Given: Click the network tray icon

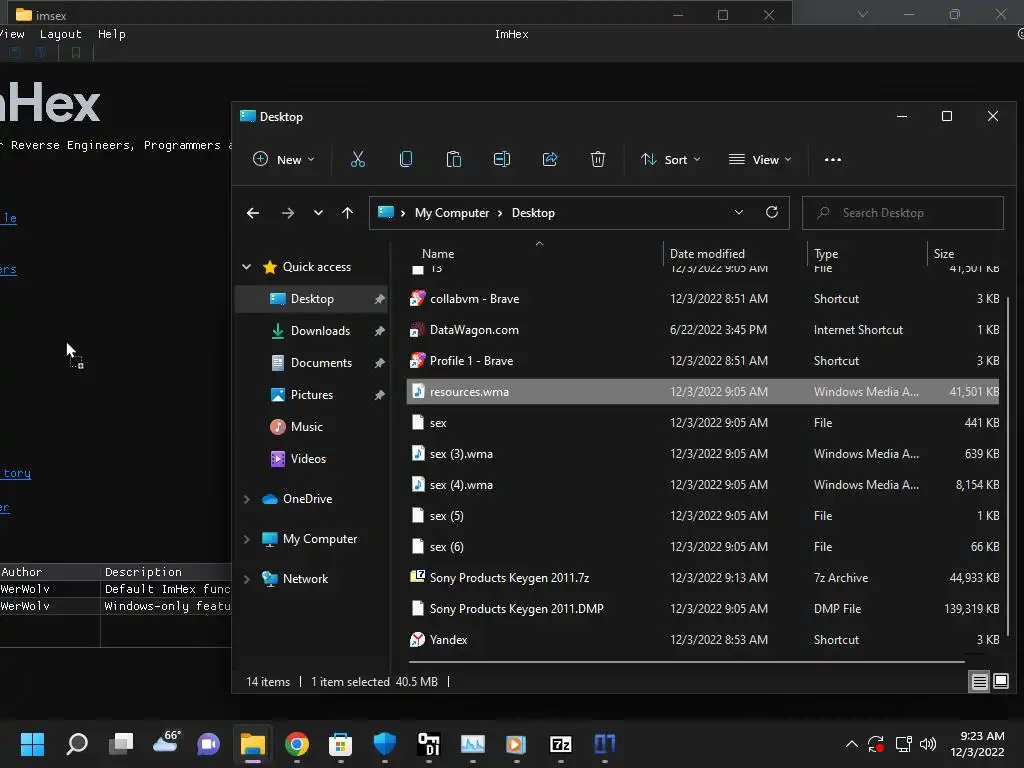Looking at the screenshot, I should tap(903, 744).
